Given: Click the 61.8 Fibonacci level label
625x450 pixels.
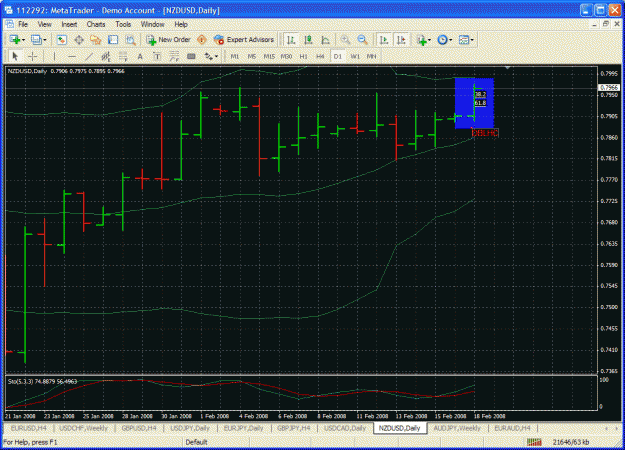Looking at the screenshot, I should 480,103.
